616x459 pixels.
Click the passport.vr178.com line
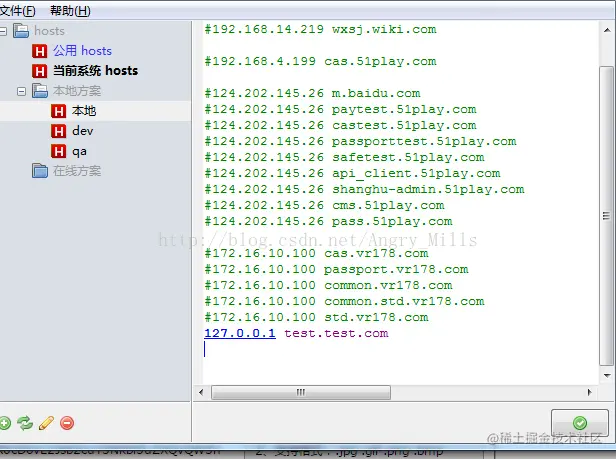[336, 269]
